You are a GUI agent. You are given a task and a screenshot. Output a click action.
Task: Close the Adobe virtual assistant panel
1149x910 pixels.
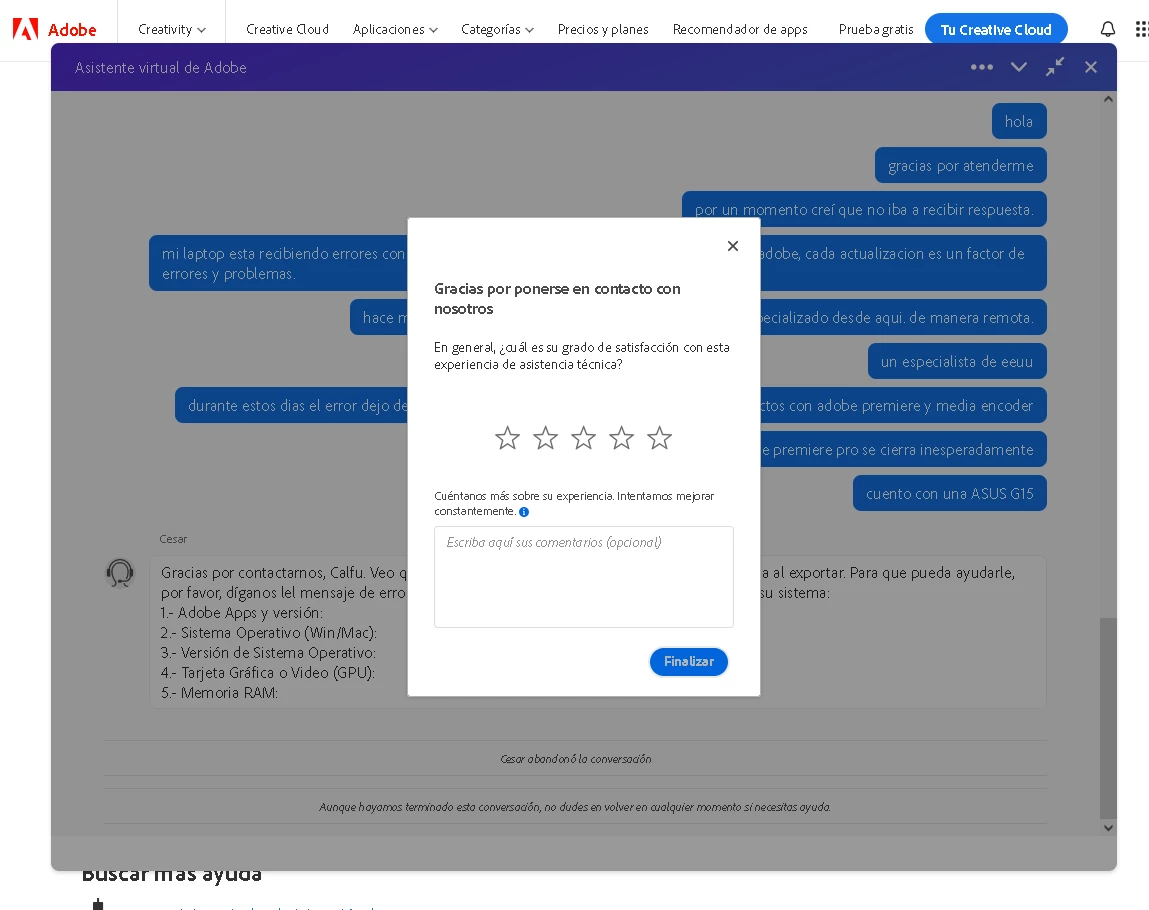coord(1090,67)
